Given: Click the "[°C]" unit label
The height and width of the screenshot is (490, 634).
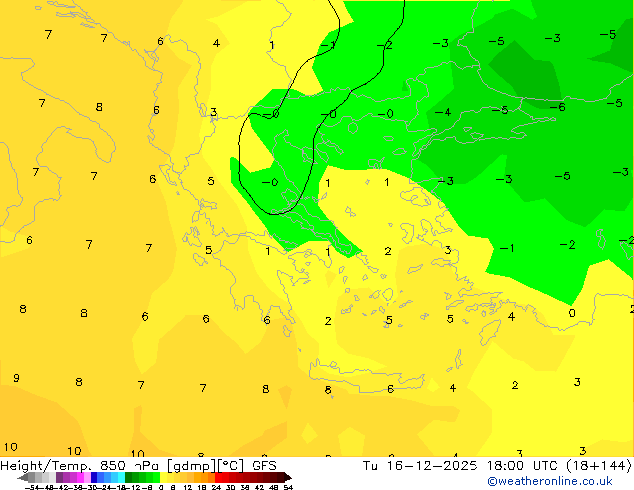Looking at the screenshot, I should (x=231, y=466).
